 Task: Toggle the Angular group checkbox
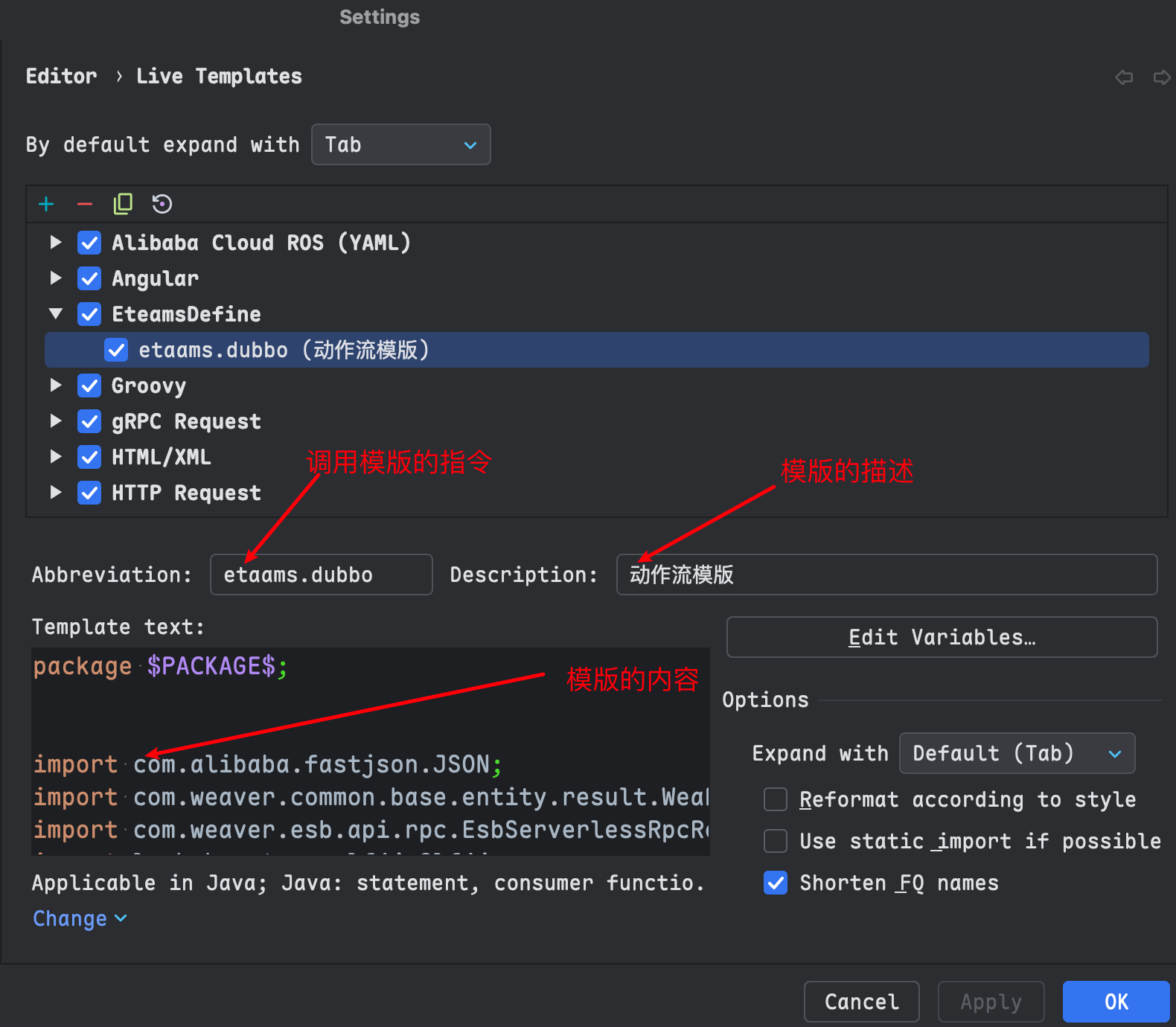tap(89, 278)
